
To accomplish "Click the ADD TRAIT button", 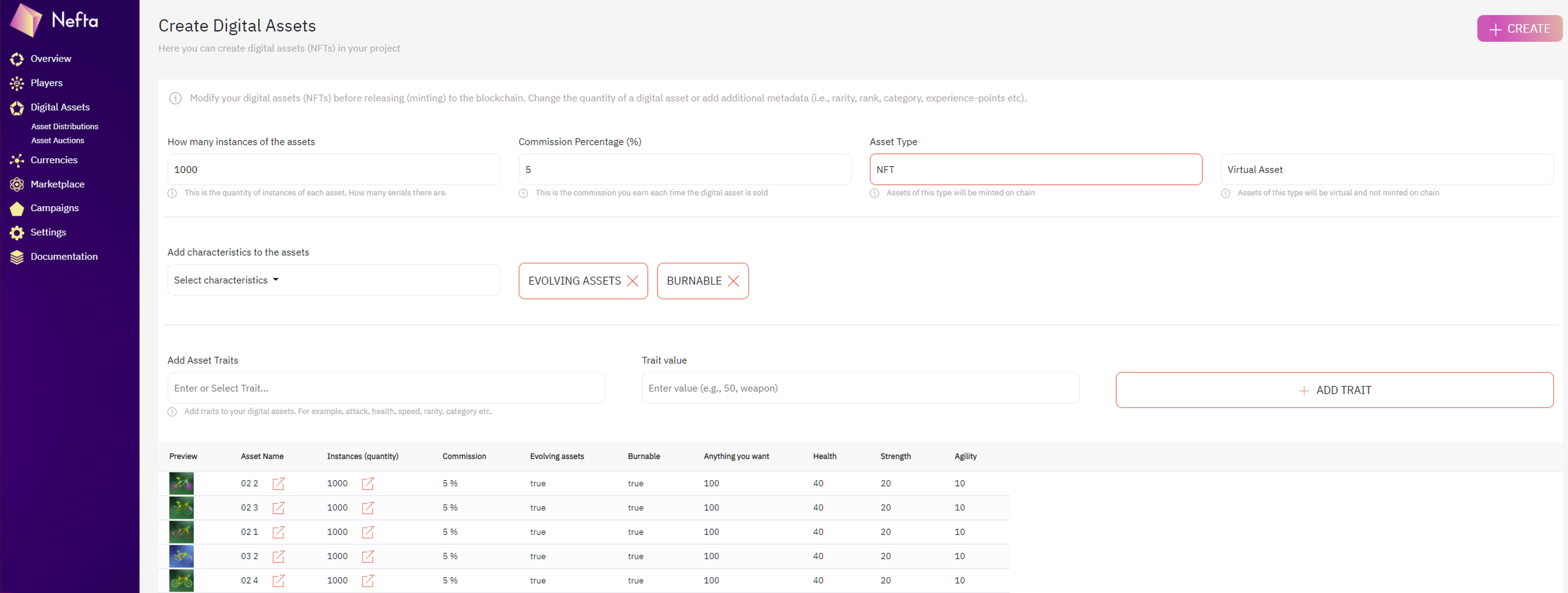I will click(1334, 390).
